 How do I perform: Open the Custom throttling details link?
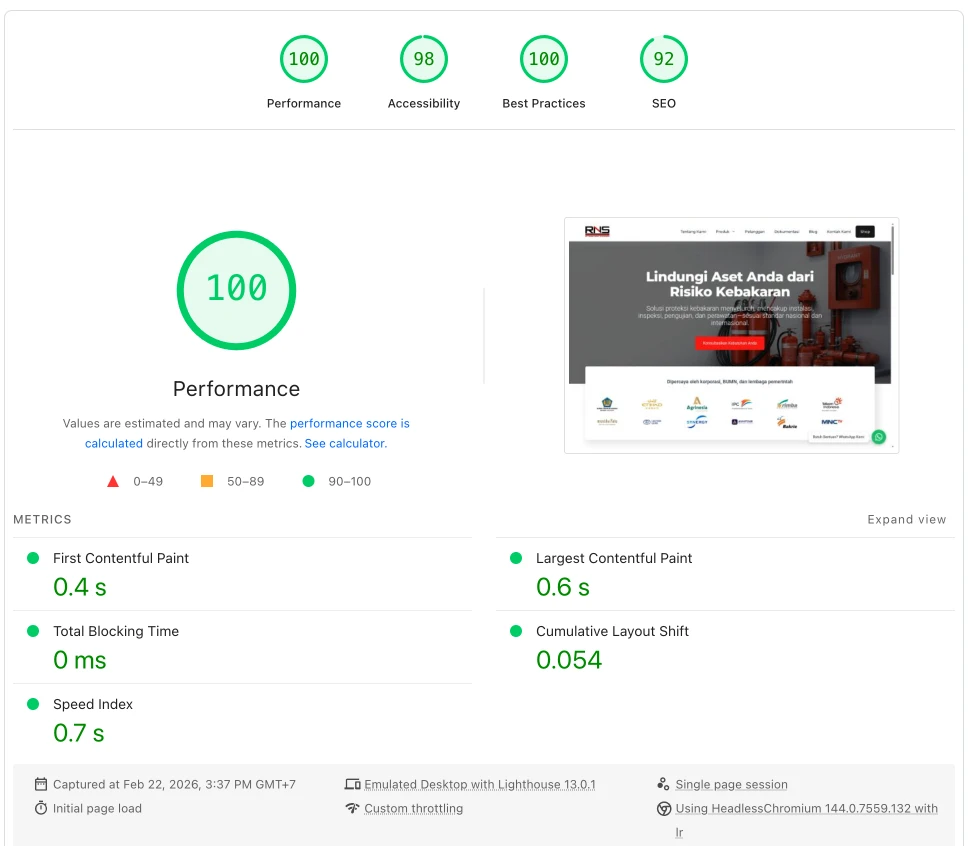pyautogui.click(x=414, y=809)
